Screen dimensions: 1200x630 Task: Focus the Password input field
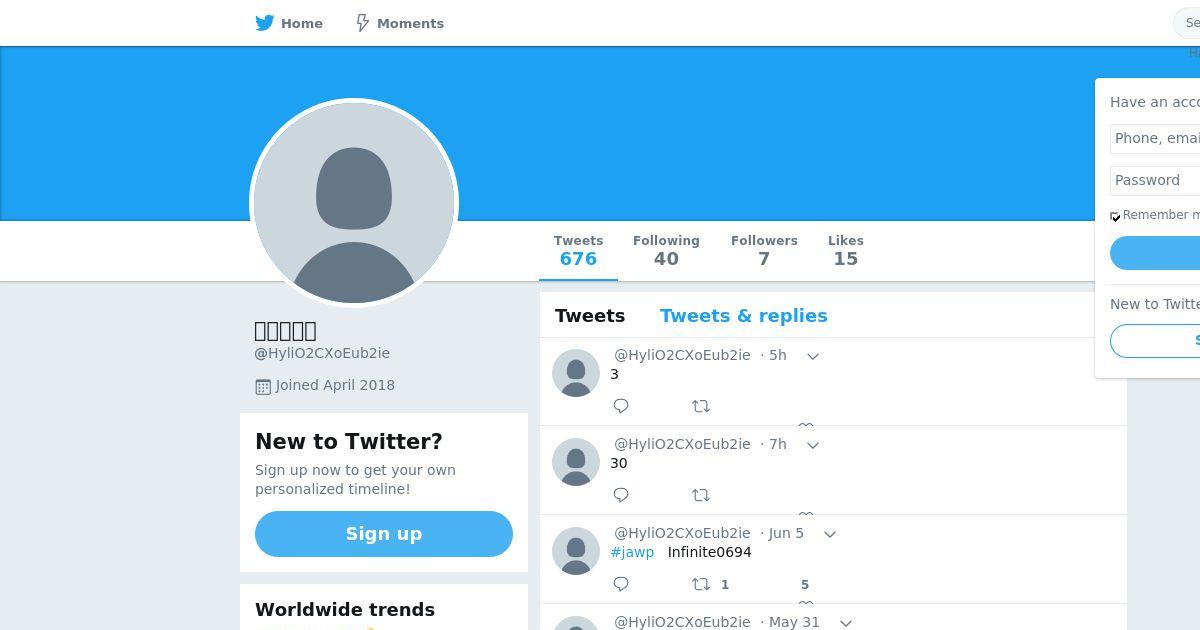coord(1155,180)
